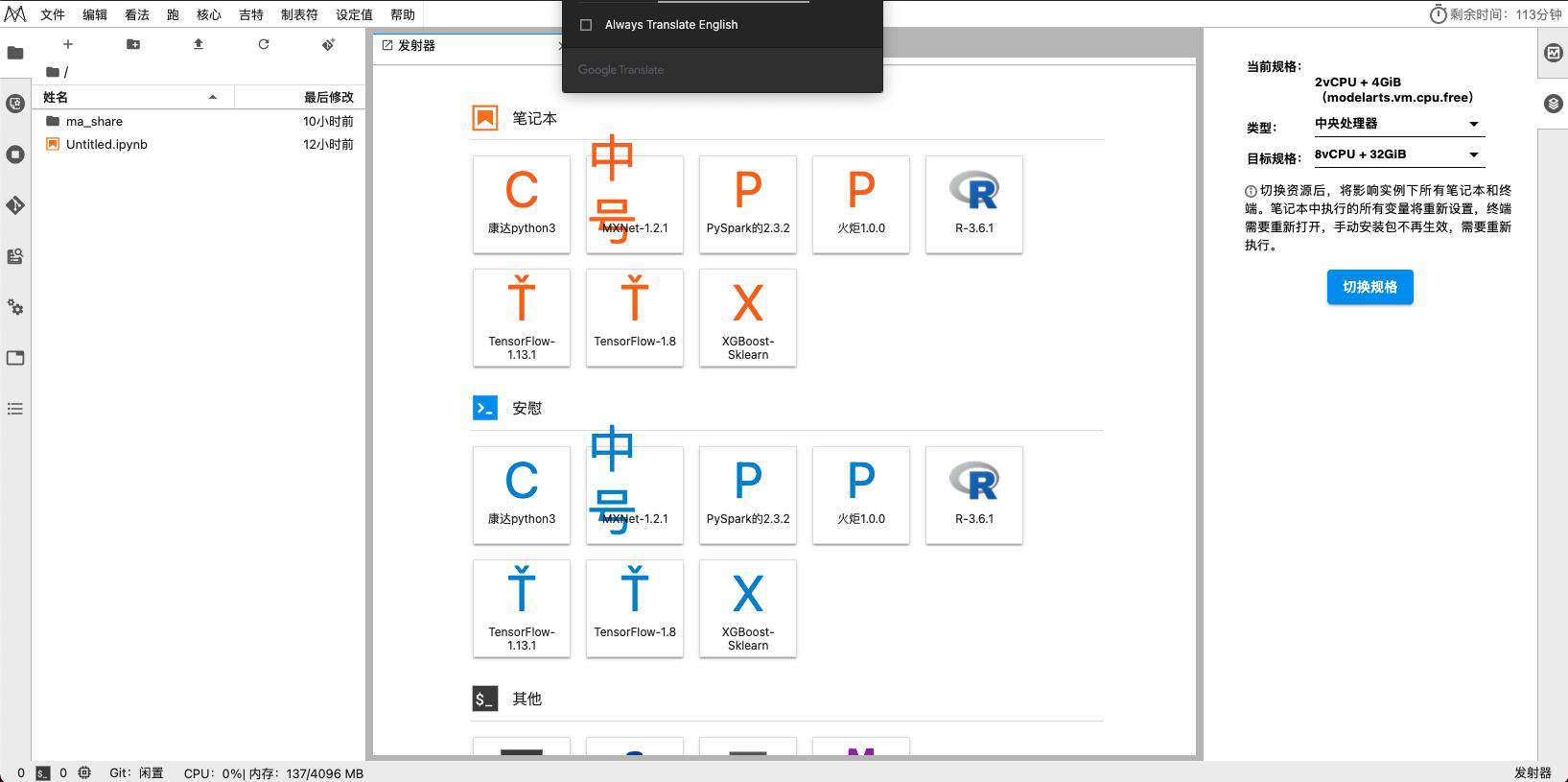Open XGBoost-Sklearn console

click(748, 608)
